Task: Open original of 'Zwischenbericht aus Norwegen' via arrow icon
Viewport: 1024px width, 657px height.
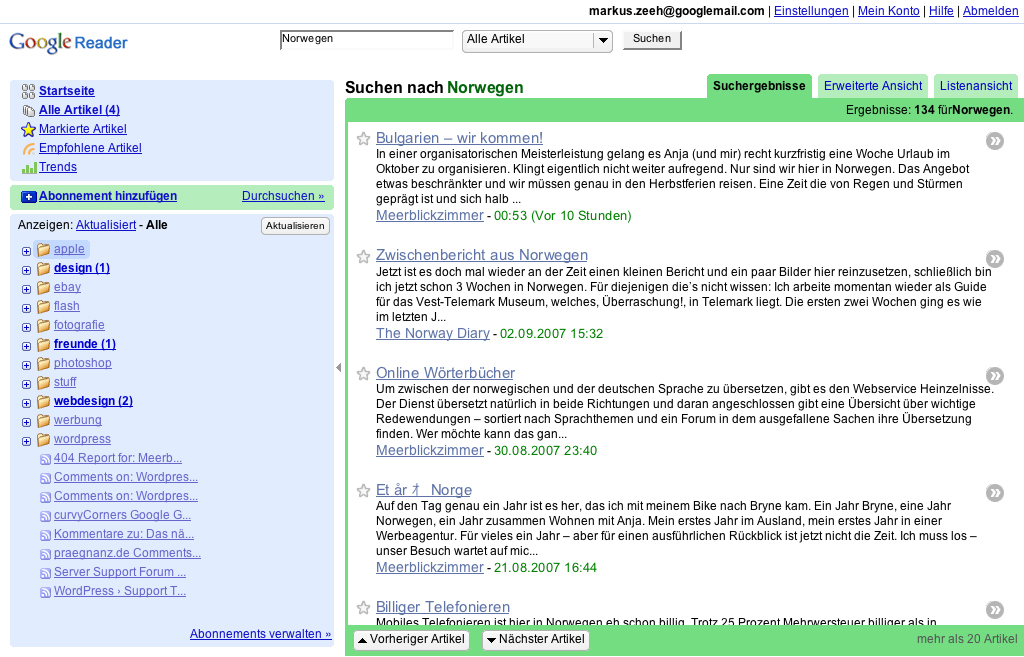Action: [x=995, y=259]
